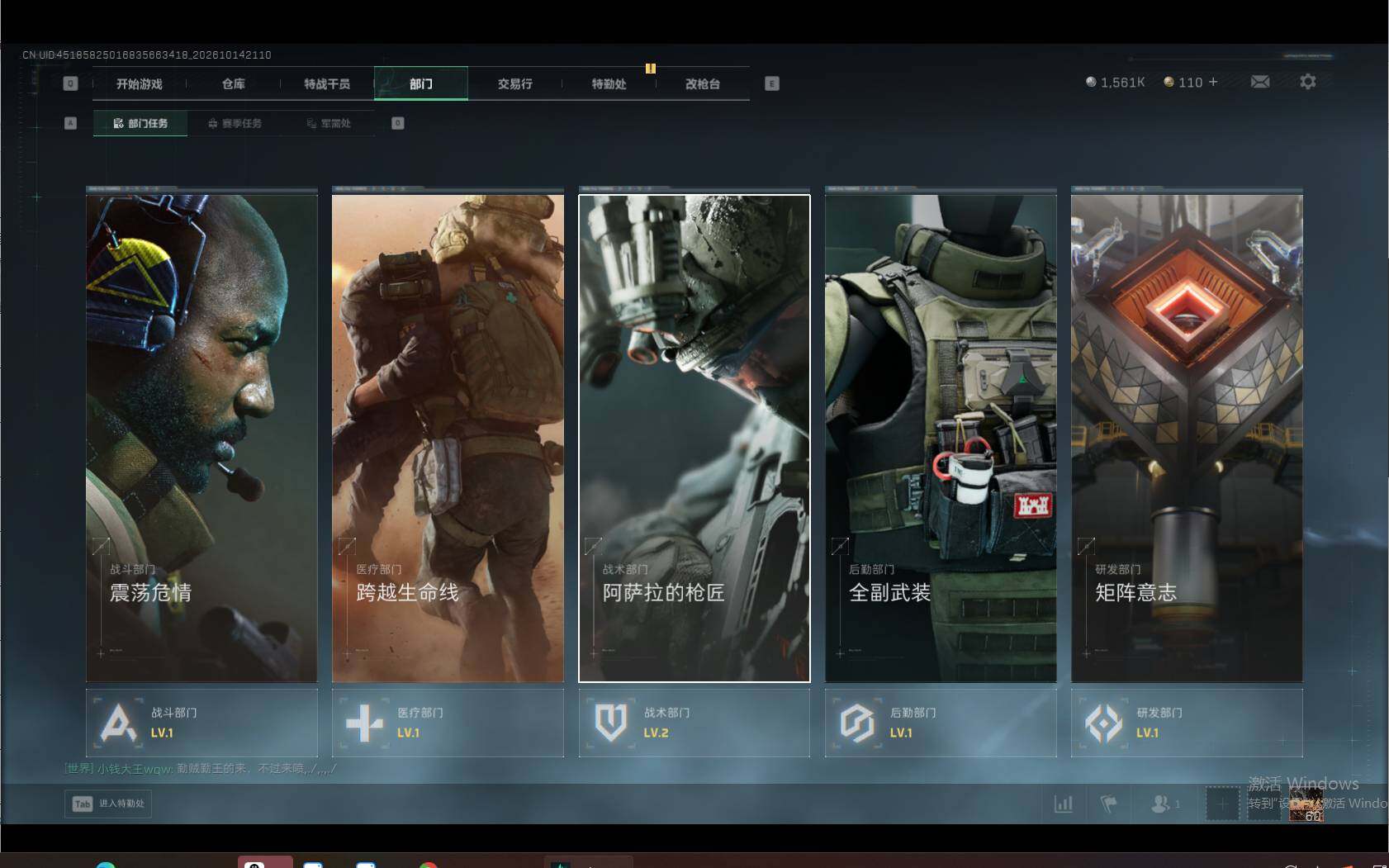Open the statistics bar chart icon
Viewport: 1389px width, 868px height.
click(1064, 803)
